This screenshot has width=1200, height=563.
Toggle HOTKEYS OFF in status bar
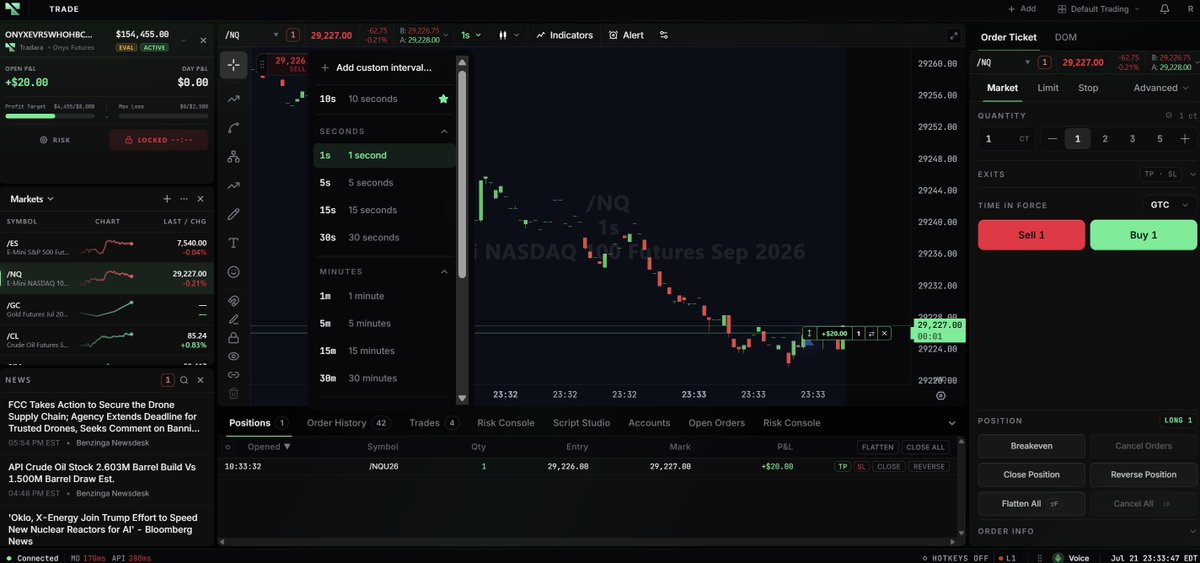954,557
